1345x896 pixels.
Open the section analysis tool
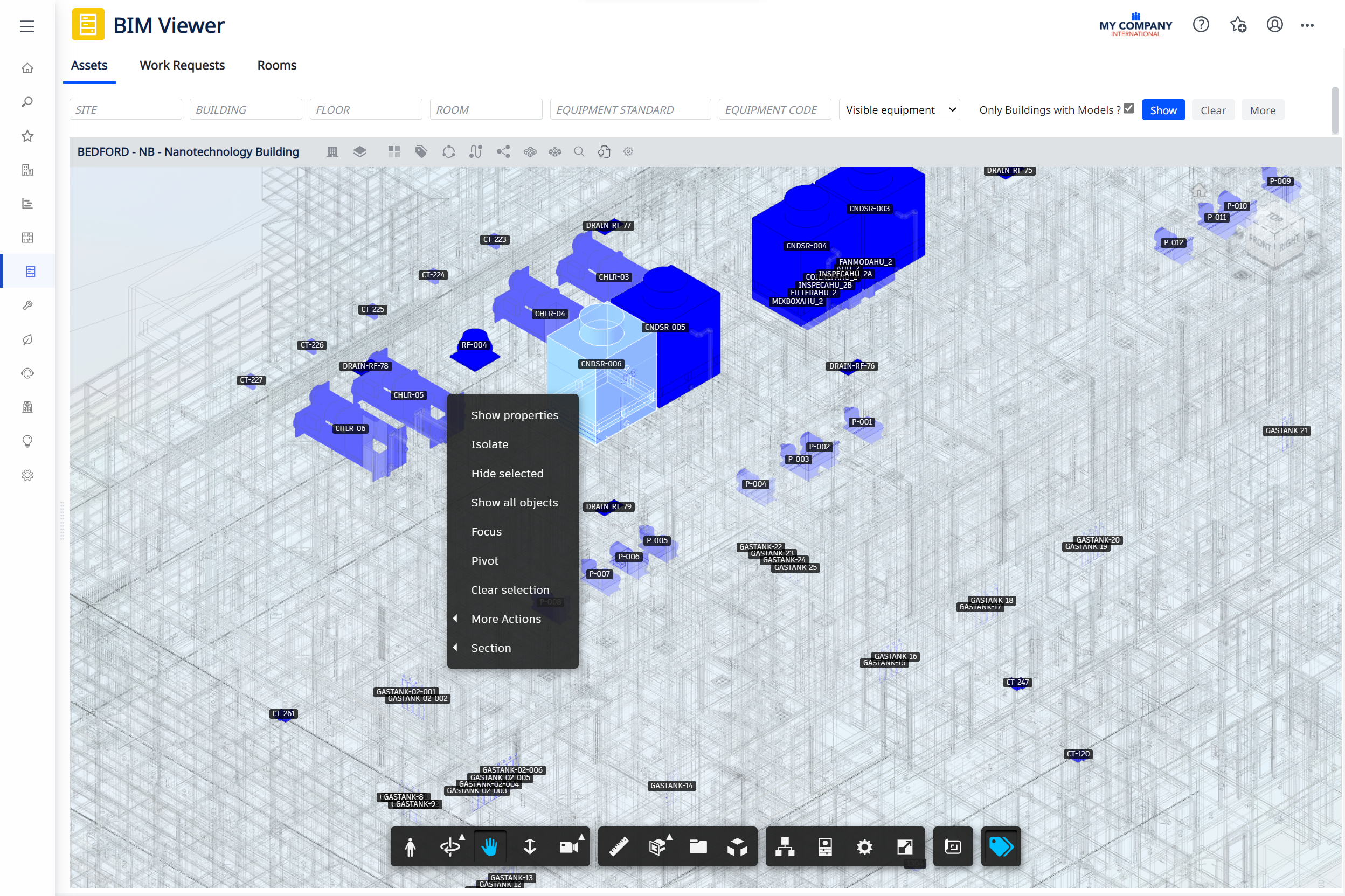click(x=657, y=846)
